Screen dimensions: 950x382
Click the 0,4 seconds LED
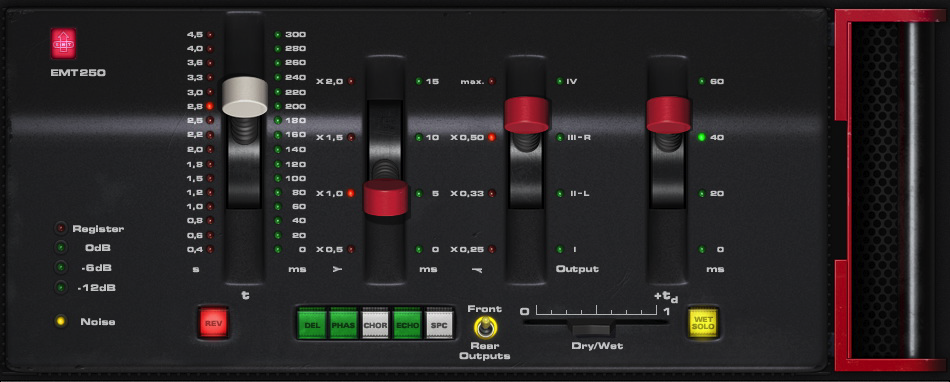(210, 249)
